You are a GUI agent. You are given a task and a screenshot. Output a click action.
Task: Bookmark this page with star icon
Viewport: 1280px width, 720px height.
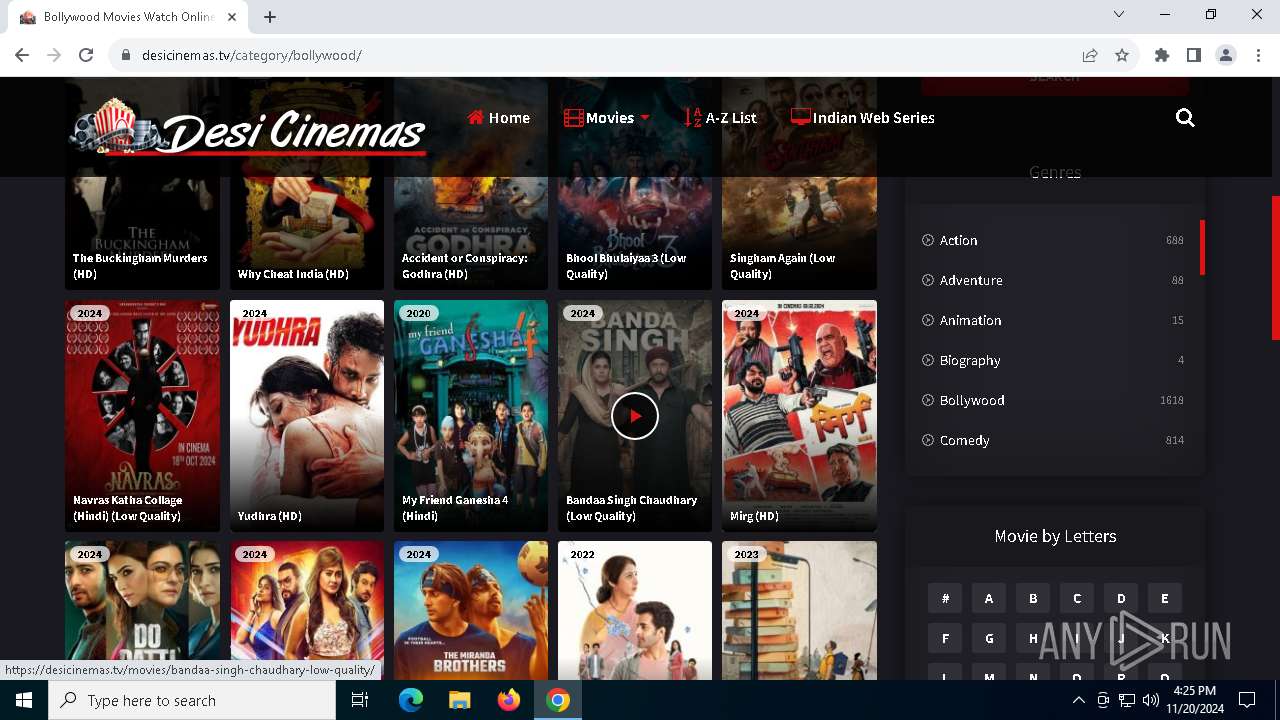point(1122,55)
